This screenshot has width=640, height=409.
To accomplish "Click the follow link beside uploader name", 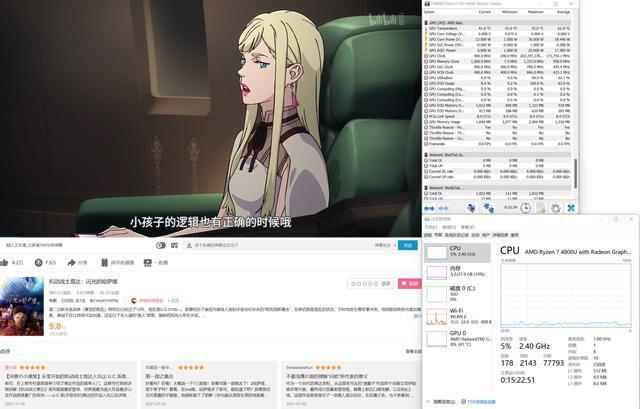I will point(173,300).
